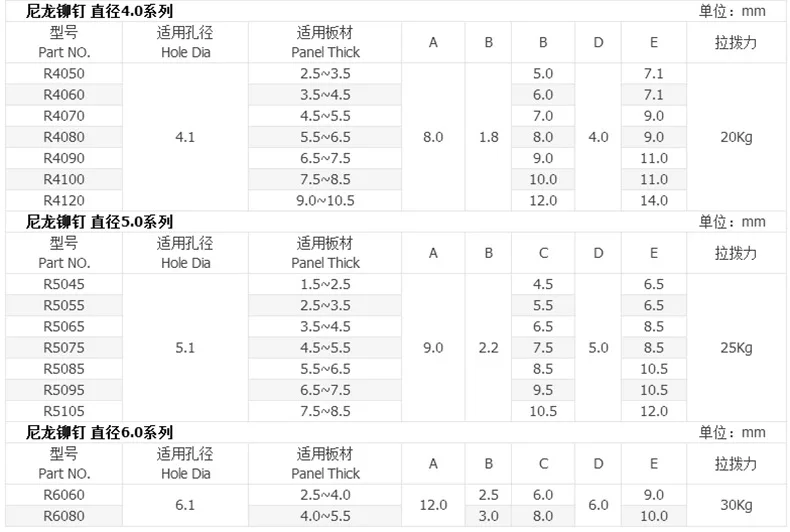The image size is (790, 532).
Task: Select panel thickness 1.5~2.5 cell
Action: [325, 284]
